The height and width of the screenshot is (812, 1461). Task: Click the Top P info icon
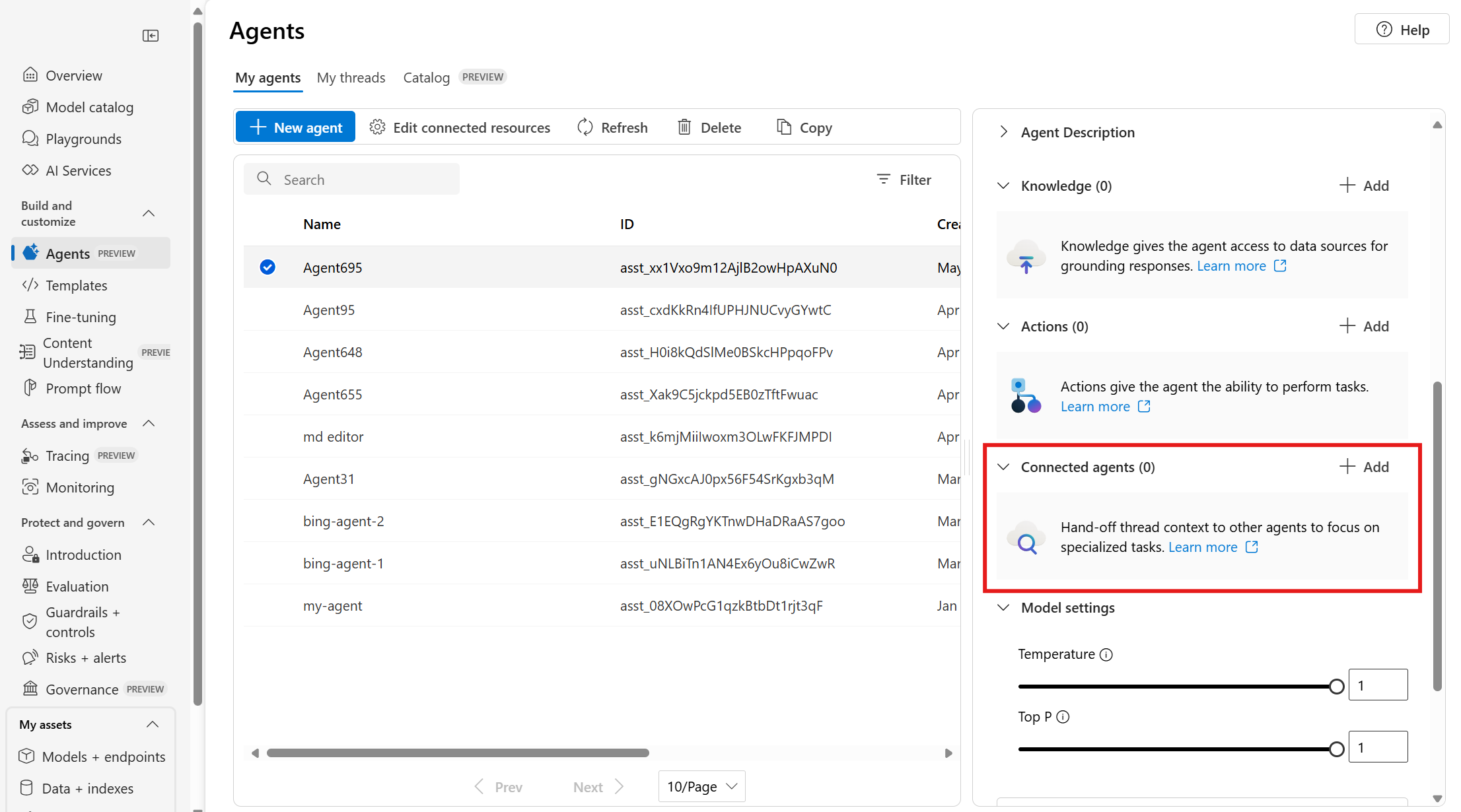1063,717
